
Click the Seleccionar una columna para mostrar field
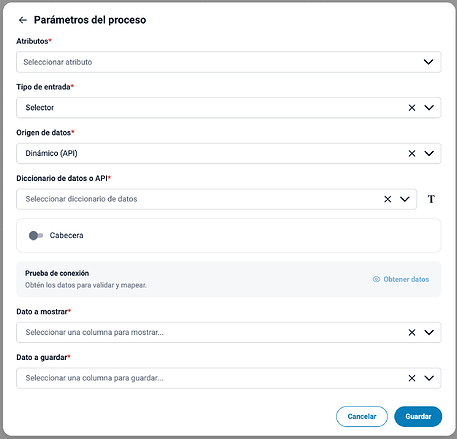point(229,332)
